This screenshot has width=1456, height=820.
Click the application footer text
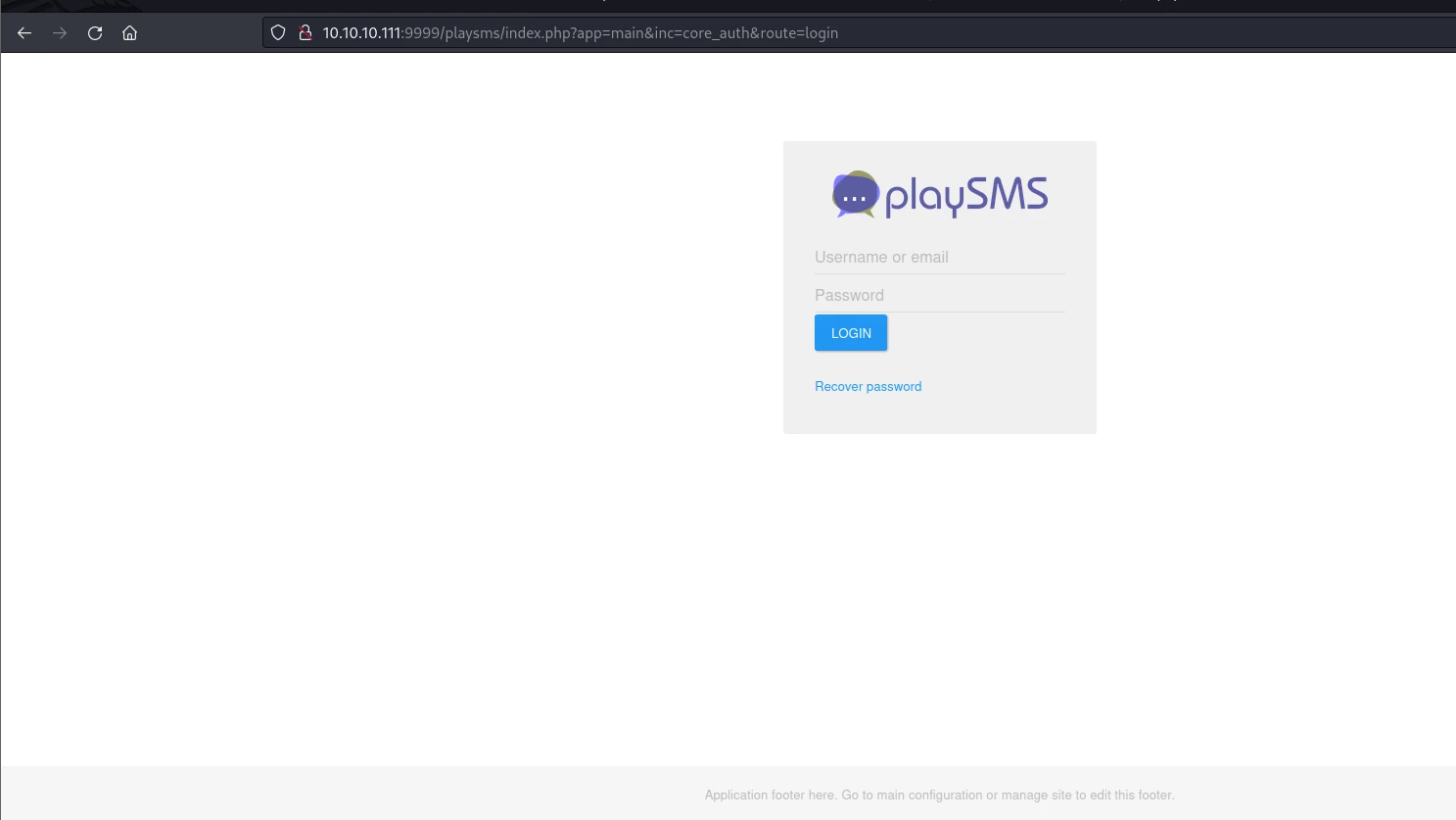click(940, 796)
